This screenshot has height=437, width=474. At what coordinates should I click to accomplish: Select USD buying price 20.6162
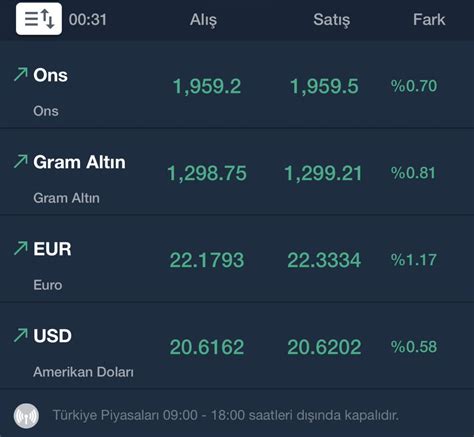207,347
